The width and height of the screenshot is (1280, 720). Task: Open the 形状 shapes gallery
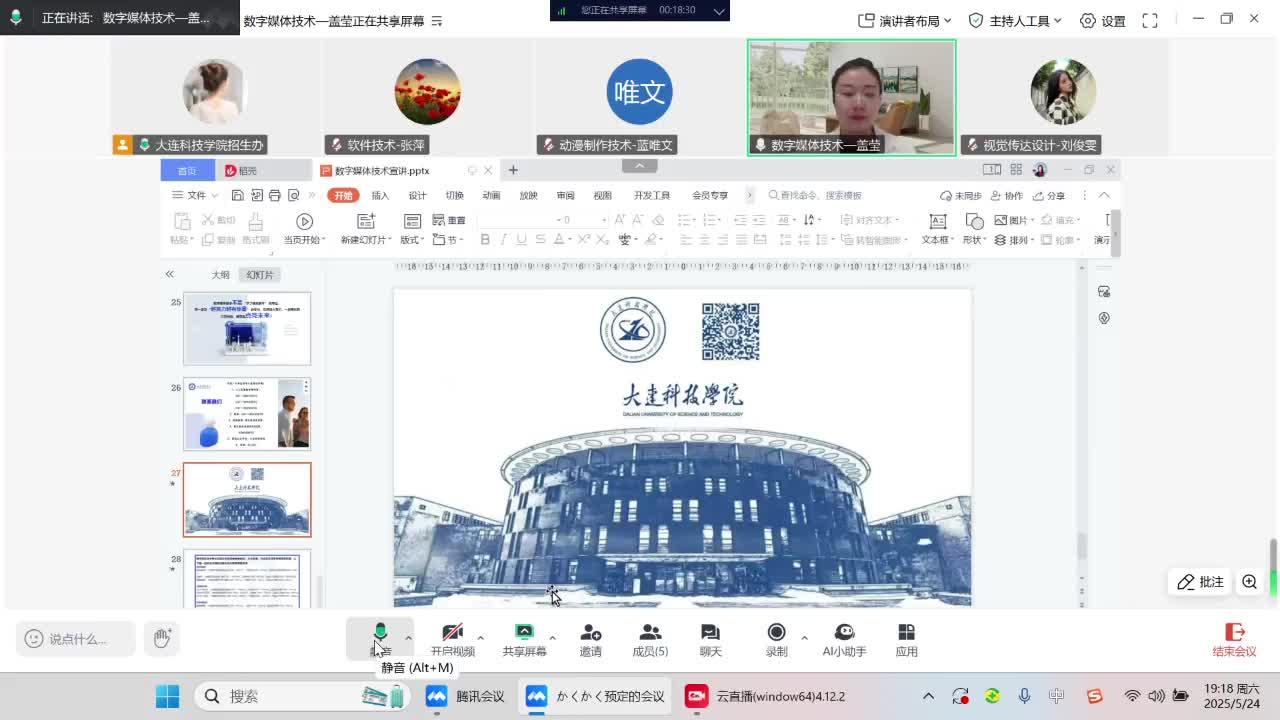point(974,229)
